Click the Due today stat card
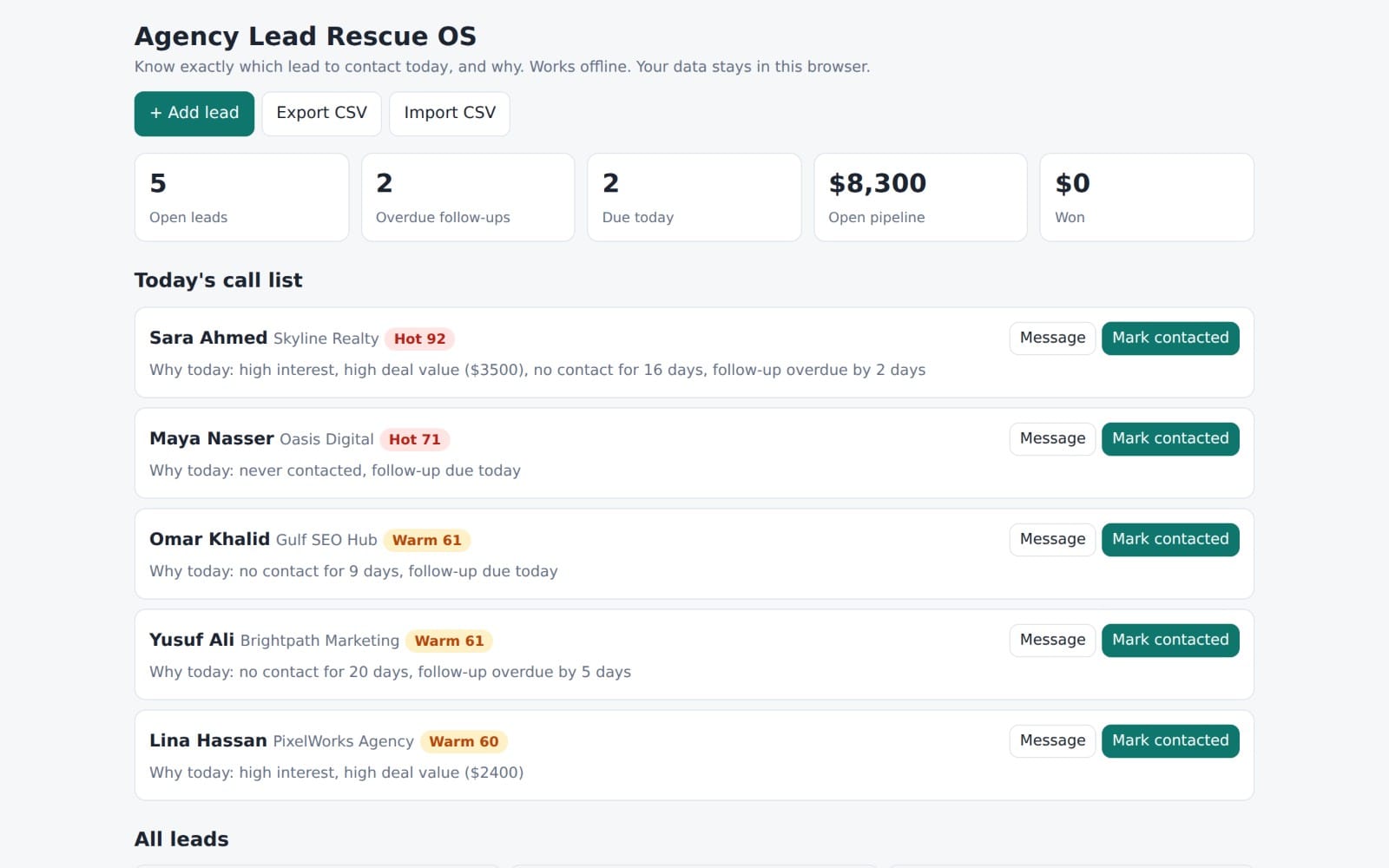This screenshot has height=868, width=1389. (694, 198)
